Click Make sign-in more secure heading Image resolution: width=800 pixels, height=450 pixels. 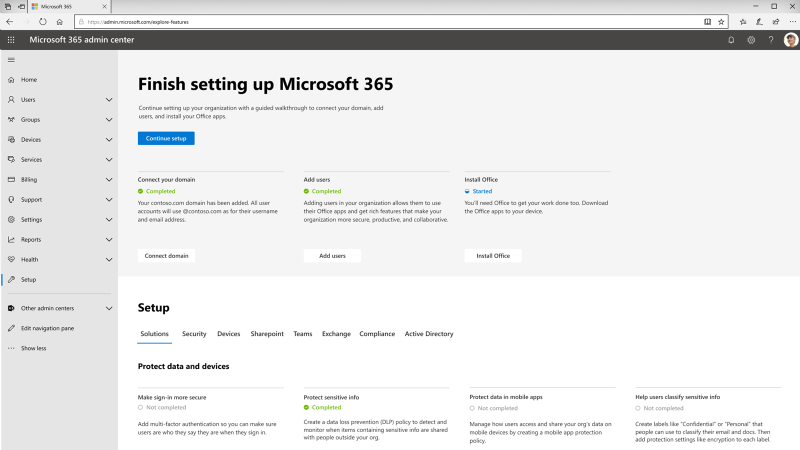tap(172, 397)
